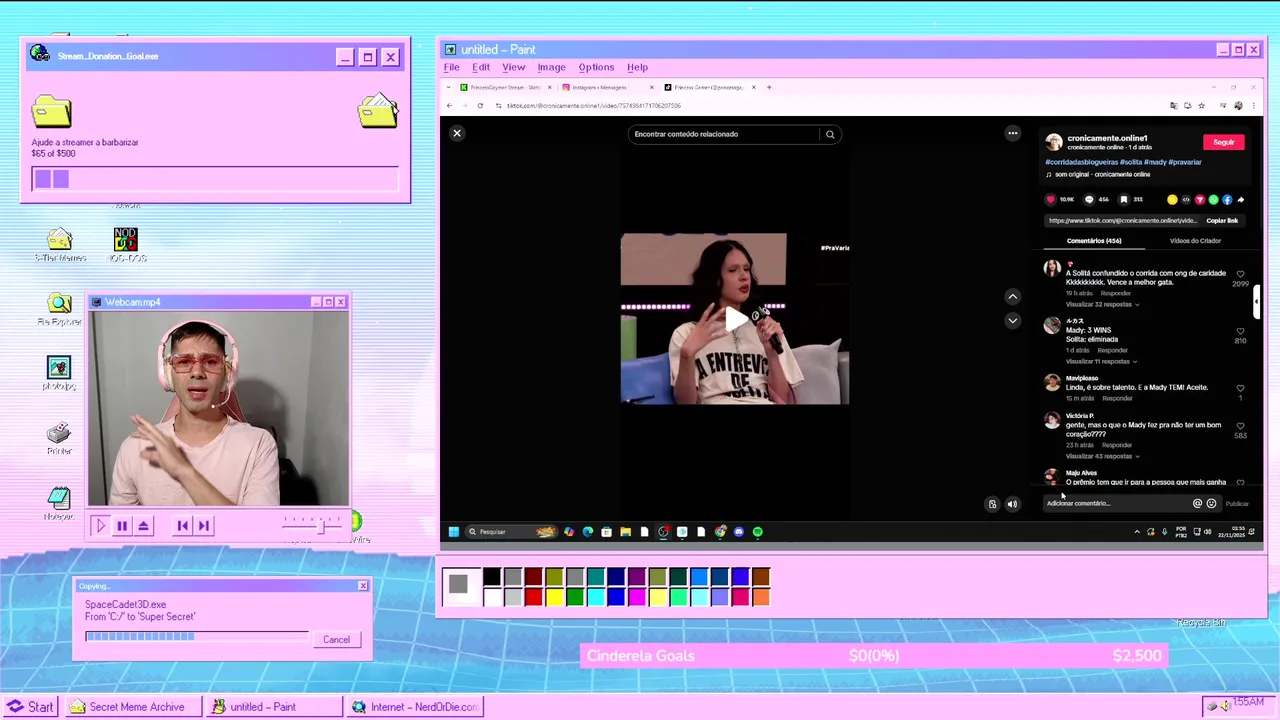Skip to previous track in Webcam.mp4
The image size is (1280, 720).
(x=182, y=525)
